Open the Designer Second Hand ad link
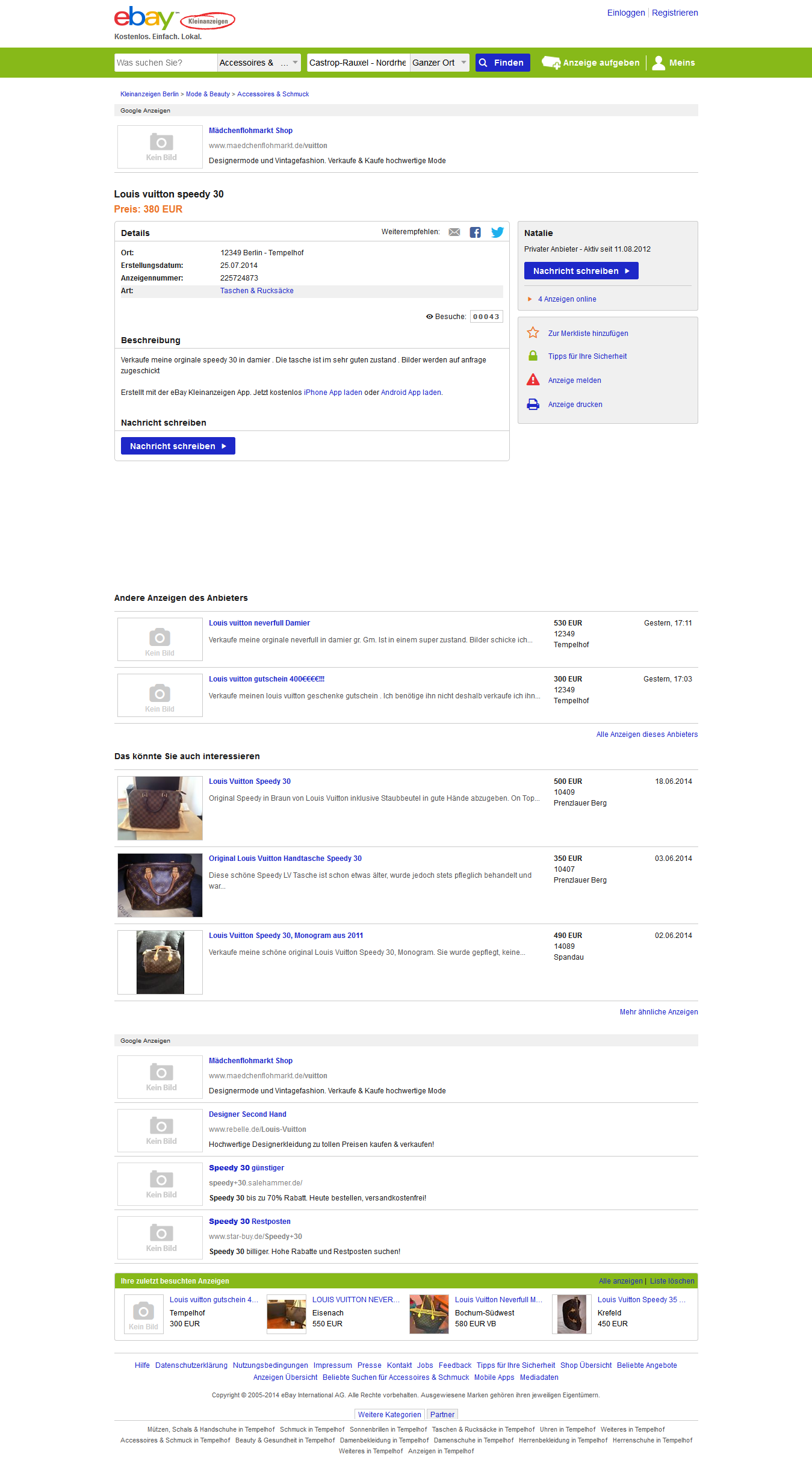The image size is (812, 1475). point(247,1114)
